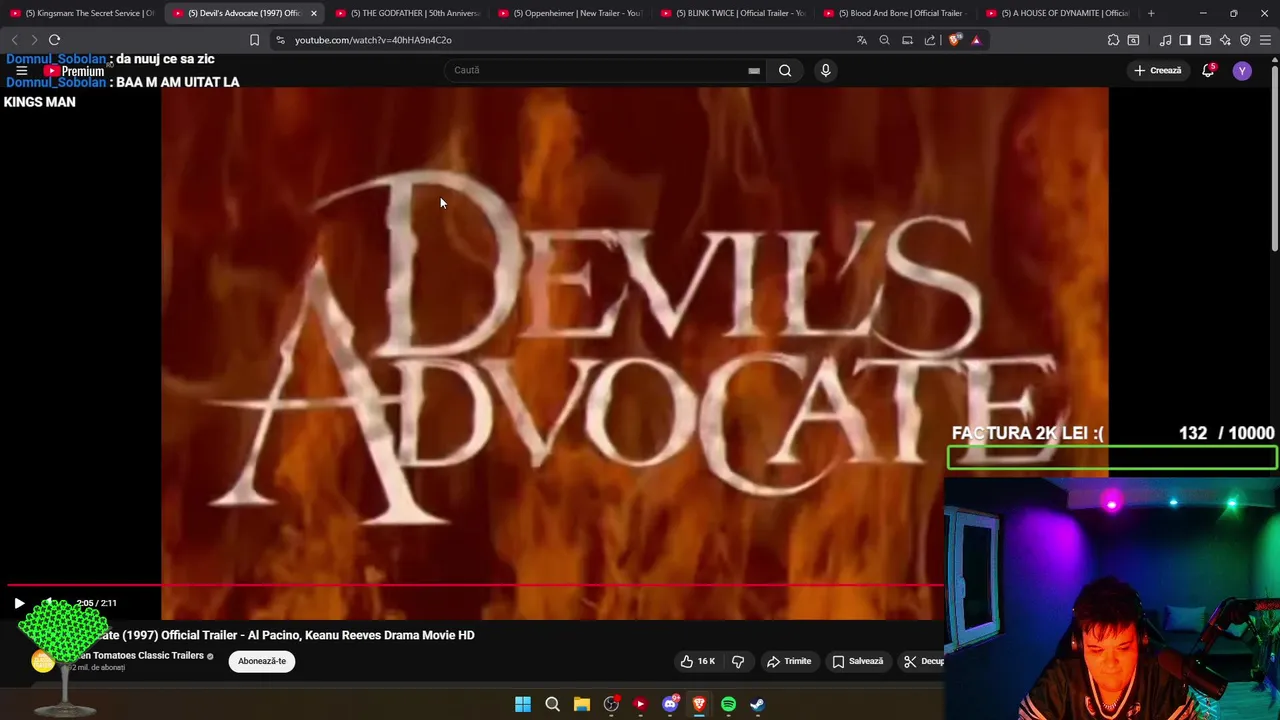
Task: Switch to the BLINK TWICE Official Trailer tab
Action: 732,13
